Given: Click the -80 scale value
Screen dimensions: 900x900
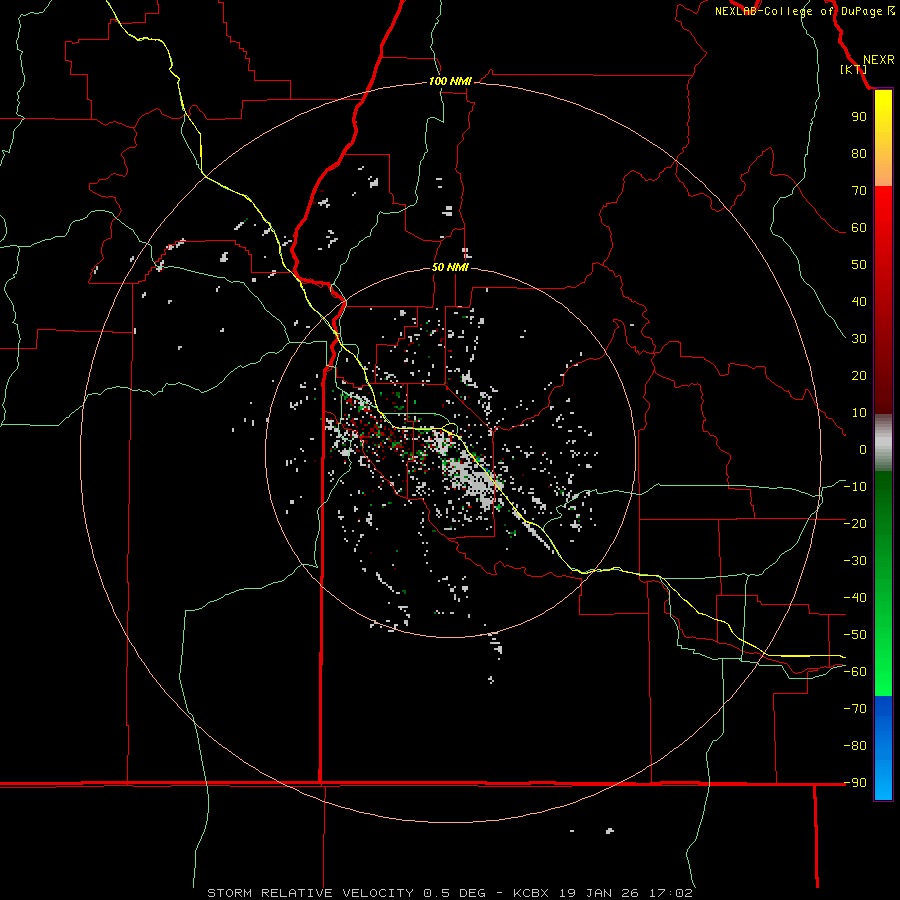Looking at the screenshot, I should pos(855,746).
